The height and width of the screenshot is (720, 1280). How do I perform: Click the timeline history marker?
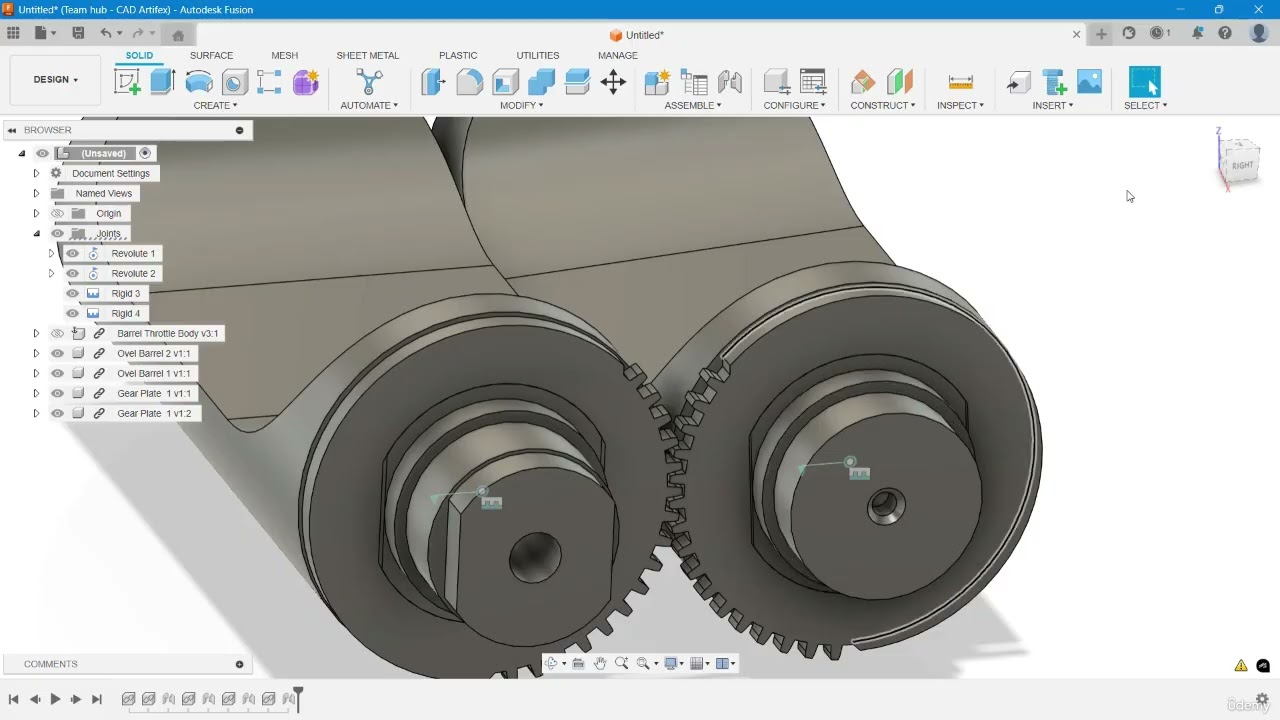[297, 698]
